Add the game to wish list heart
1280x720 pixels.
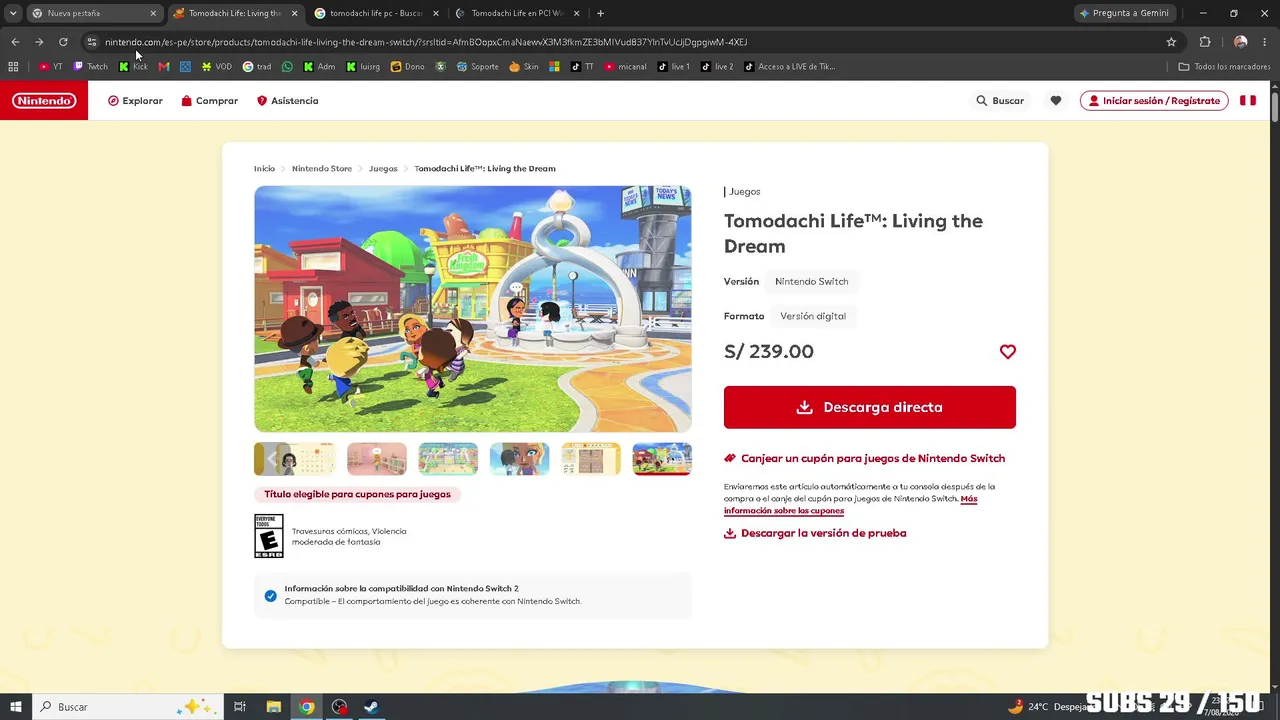(x=1007, y=352)
